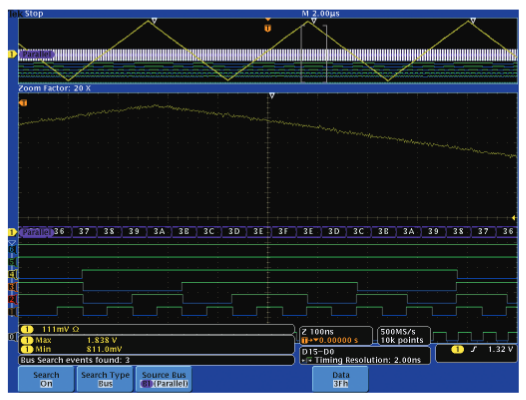Click the 500MS/s 10k points readout
Image resolution: width=526 pixels, height=400 pixels.
[x=404, y=336]
